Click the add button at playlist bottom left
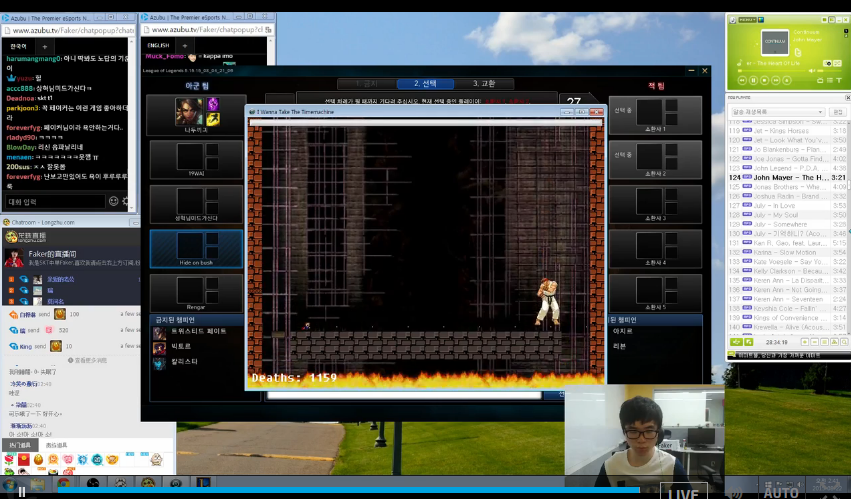Image resolution: width=851 pixels, height=499 pixels. [x=736, y=342]
